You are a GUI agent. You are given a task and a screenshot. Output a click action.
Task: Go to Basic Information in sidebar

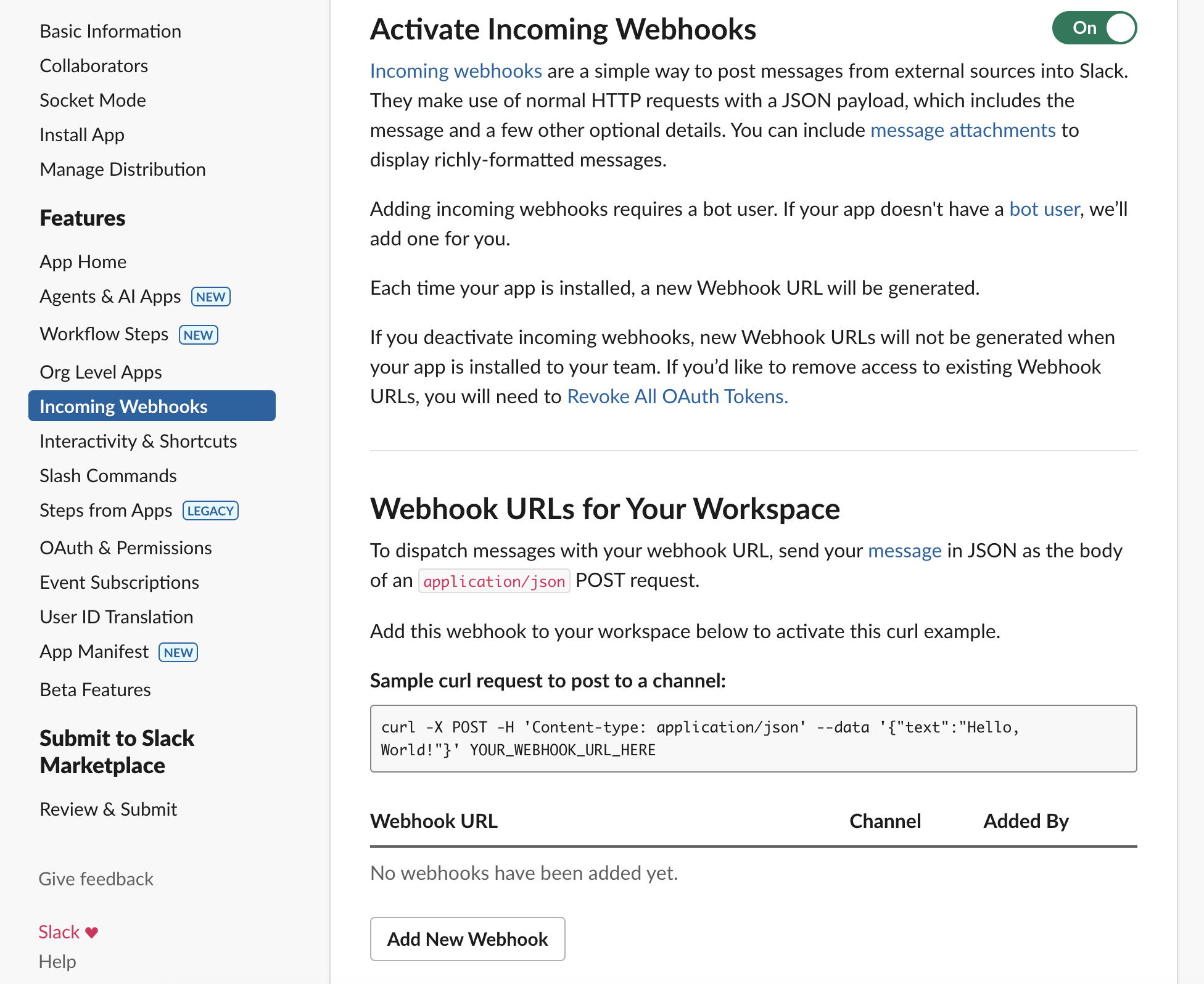click(x=110, y=31)
